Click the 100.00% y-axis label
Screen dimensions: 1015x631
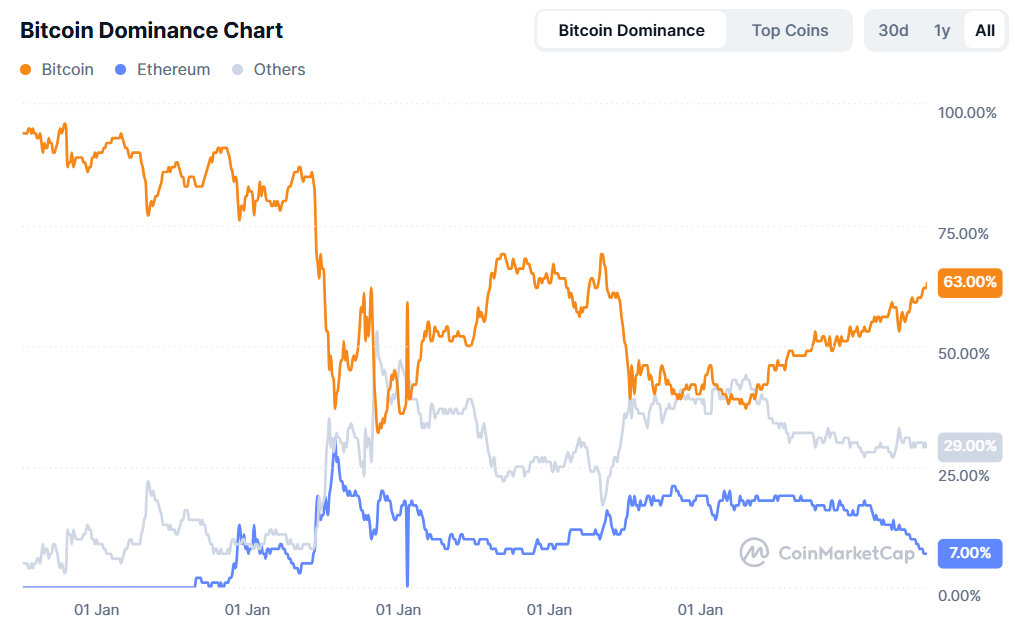967,113
